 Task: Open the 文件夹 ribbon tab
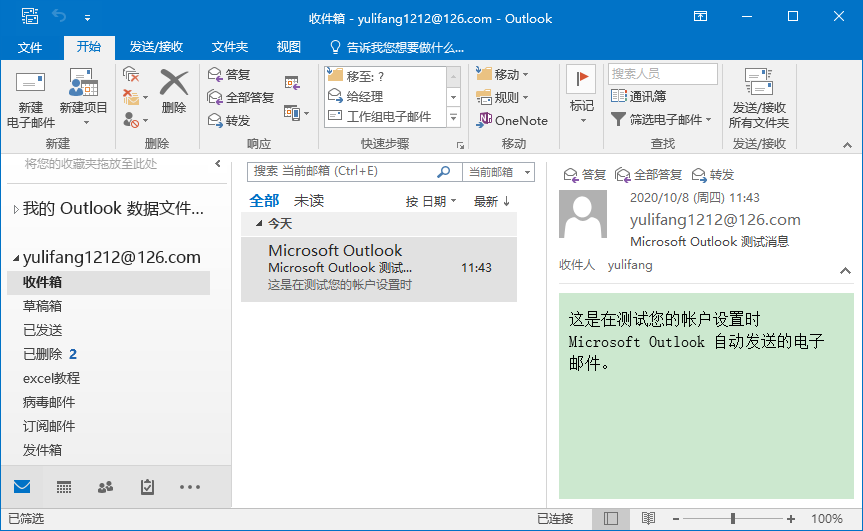tap(230, 47)
